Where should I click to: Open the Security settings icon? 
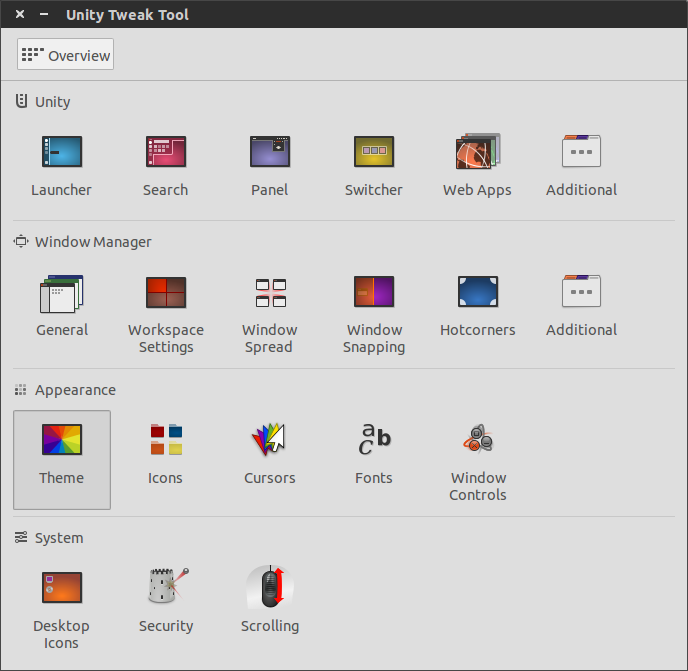[167, 585]
